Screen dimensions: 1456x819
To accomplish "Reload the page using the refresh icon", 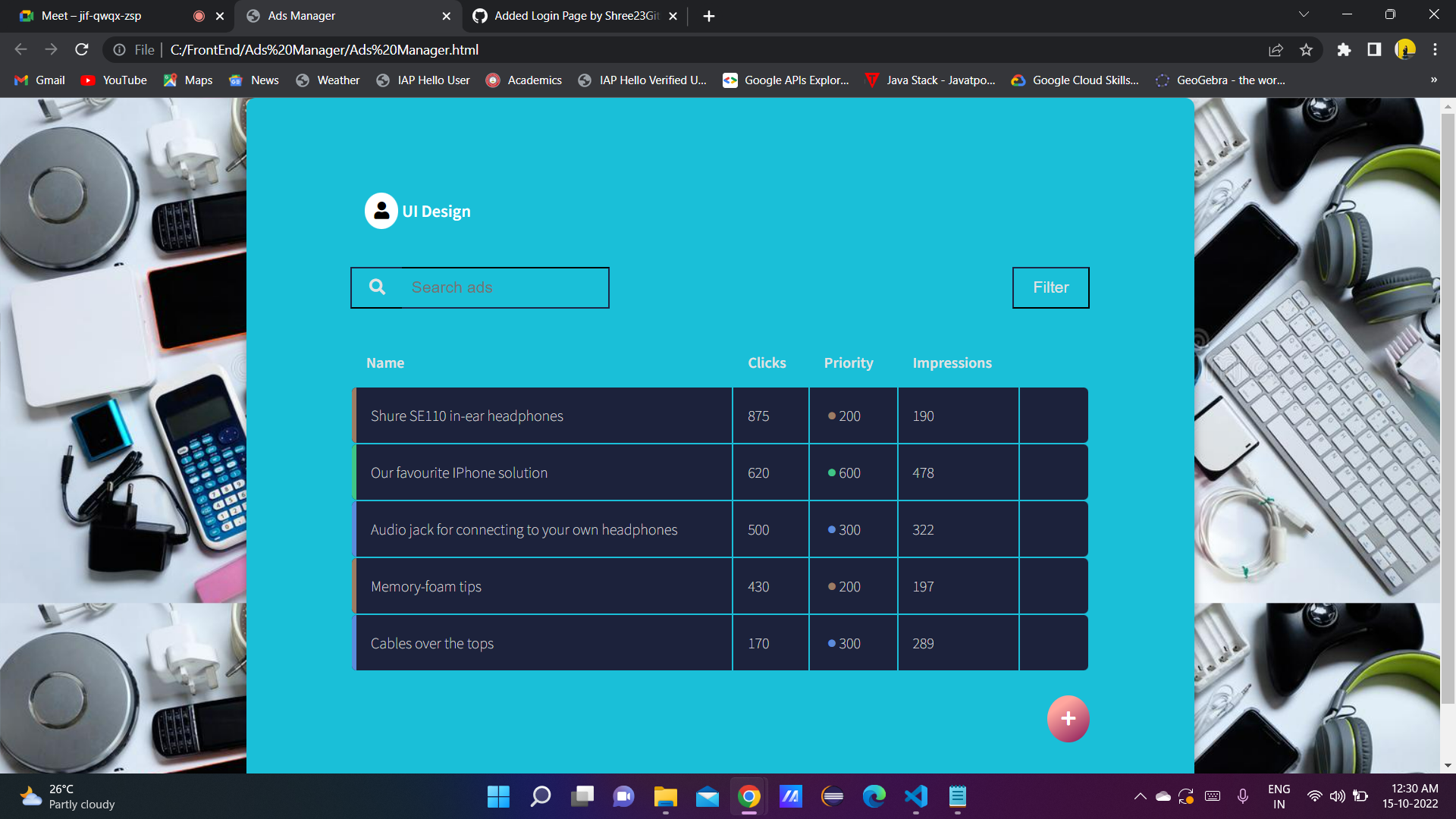I will tap(82, 49).
